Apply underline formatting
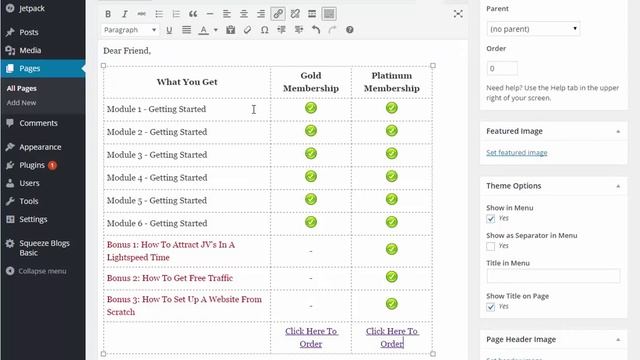This screenshot has height=360, width=640. 169,30
